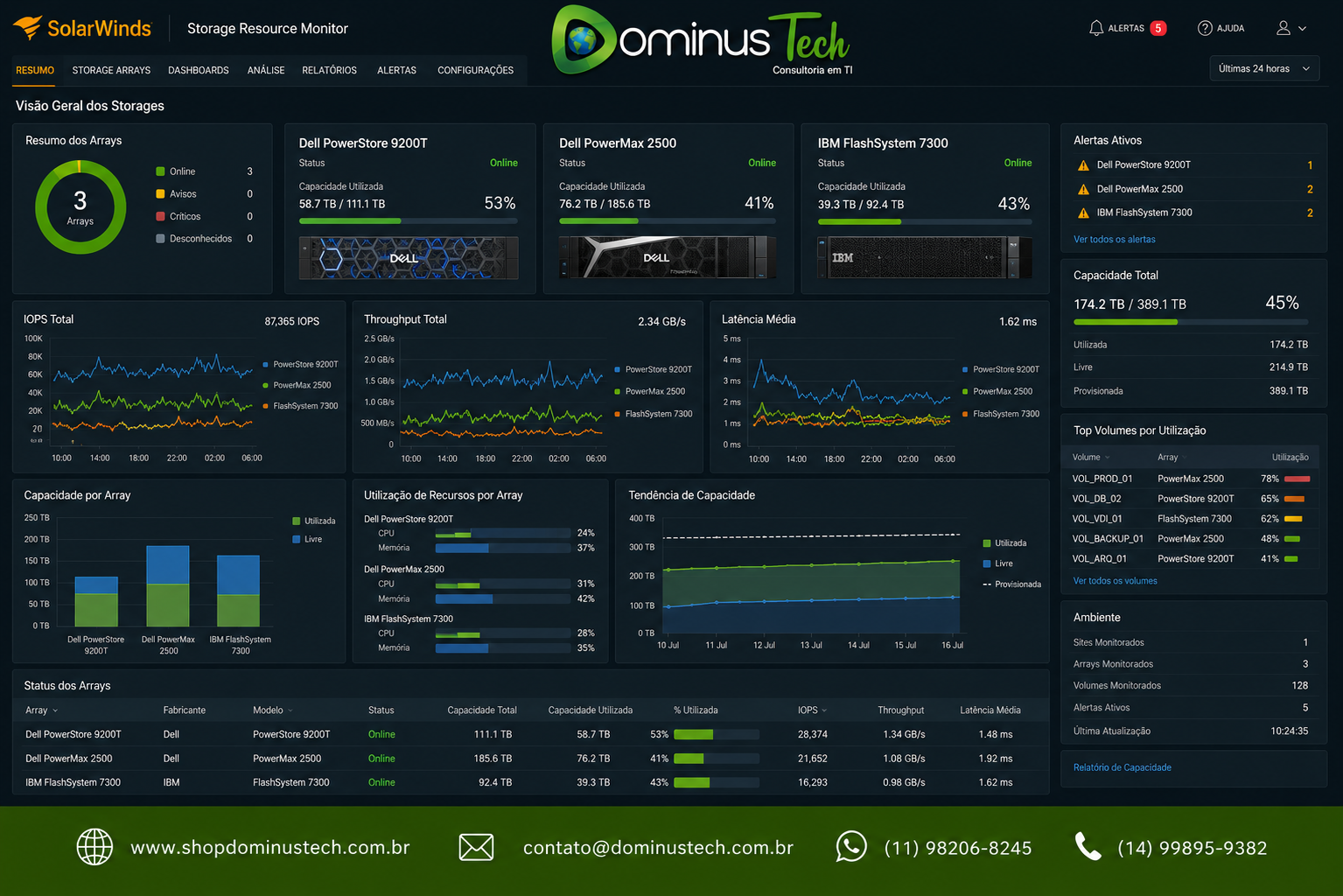The height and width of the screenshot is (896, 1343).
Task: Sort by Array column in Status dos Arrays
Action: (41, 710)
